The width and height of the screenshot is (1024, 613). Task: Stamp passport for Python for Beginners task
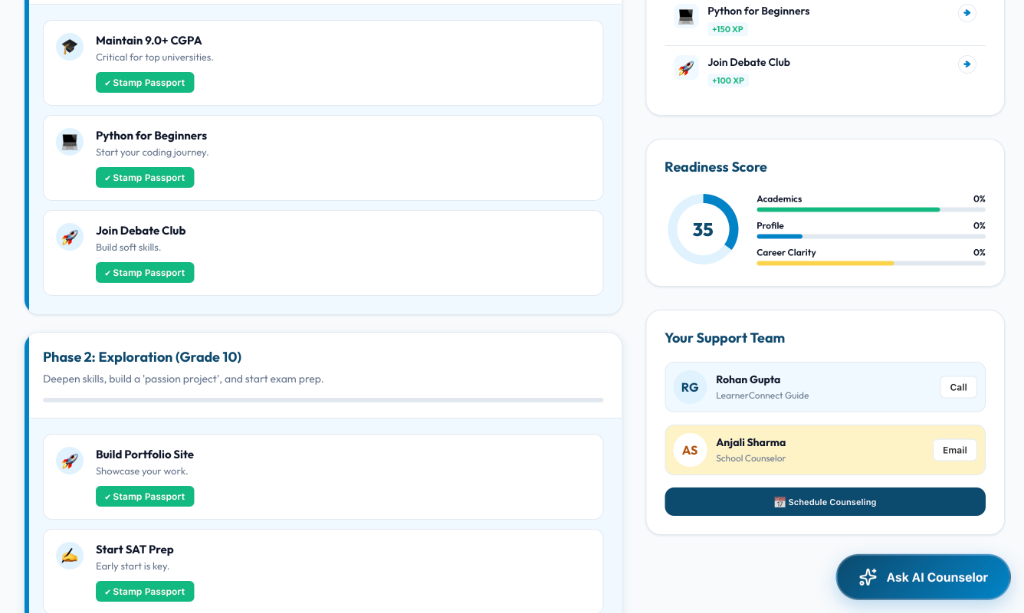(145, 178)
